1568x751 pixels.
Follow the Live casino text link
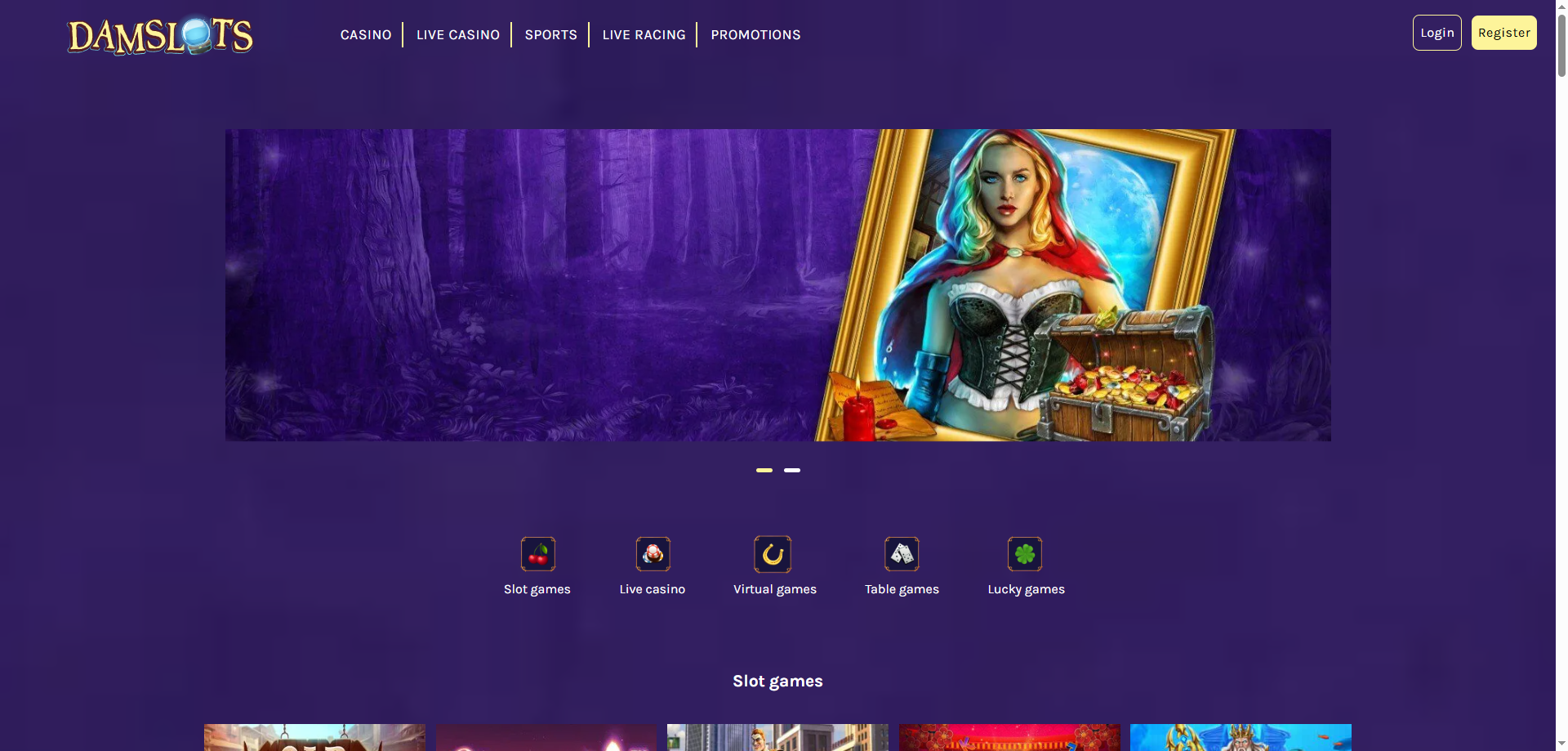pos(653,589)
